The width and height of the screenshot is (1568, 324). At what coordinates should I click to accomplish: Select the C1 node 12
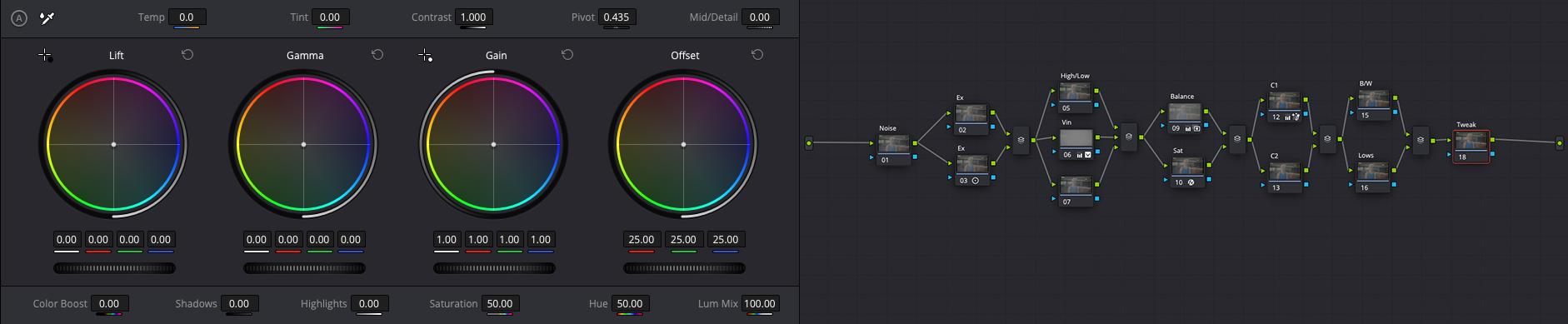(1284, 107)
